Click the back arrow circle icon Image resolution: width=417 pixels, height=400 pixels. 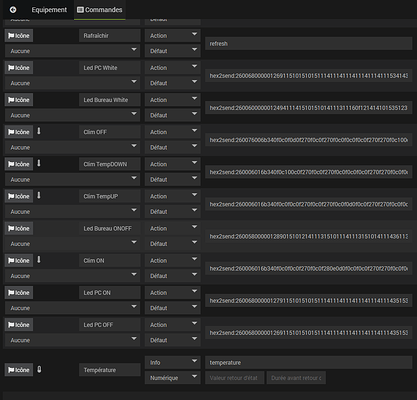[13, 10]
